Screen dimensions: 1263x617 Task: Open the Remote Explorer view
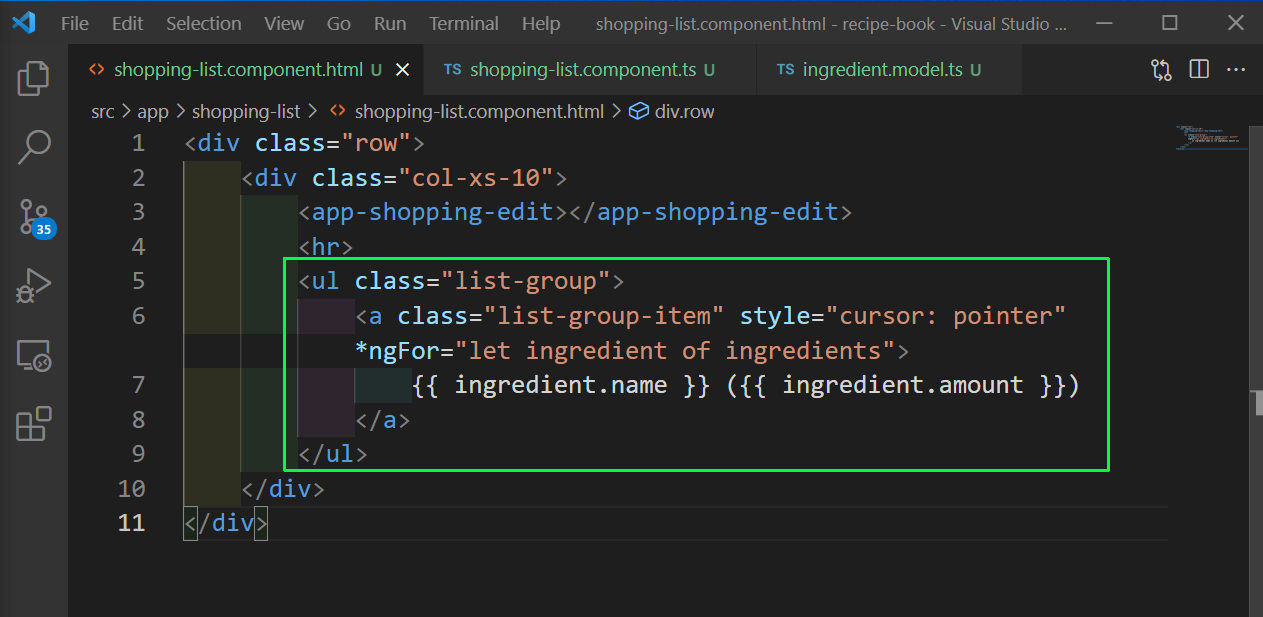(x=34, y=354)
